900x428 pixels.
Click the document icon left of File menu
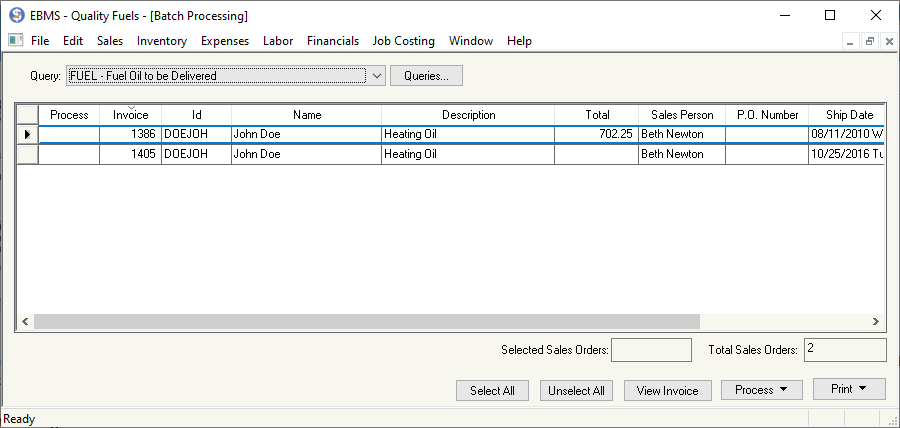tap(15, 41)
